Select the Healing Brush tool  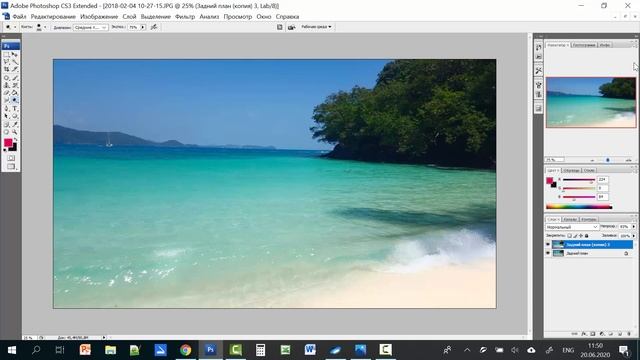tap(6, 77)
